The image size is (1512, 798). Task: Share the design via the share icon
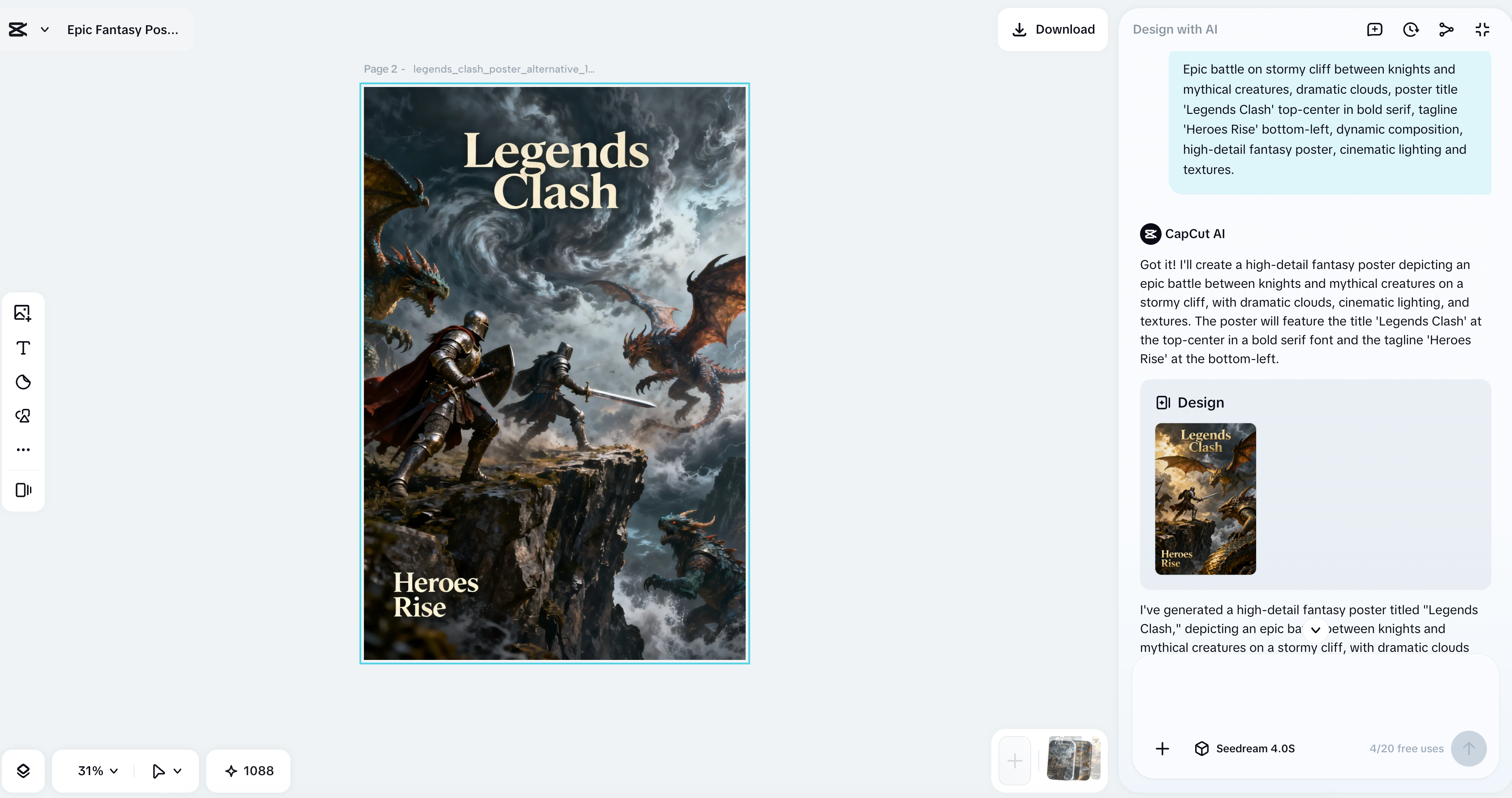pyautogui.click(x=1446, y=29)
